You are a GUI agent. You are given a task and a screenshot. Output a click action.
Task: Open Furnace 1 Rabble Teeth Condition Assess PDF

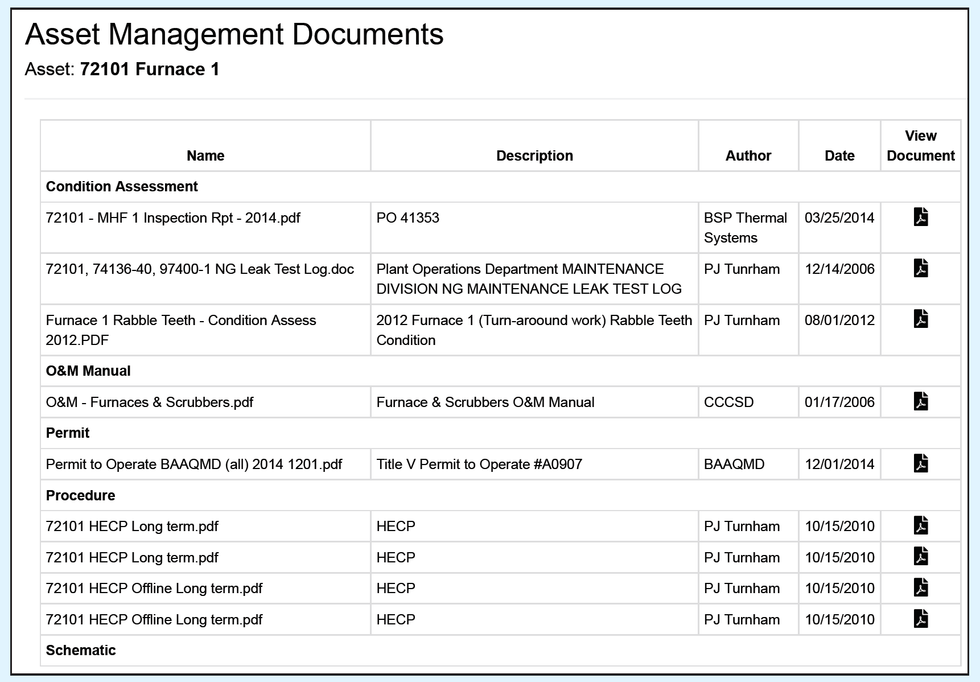click(921, 320)
